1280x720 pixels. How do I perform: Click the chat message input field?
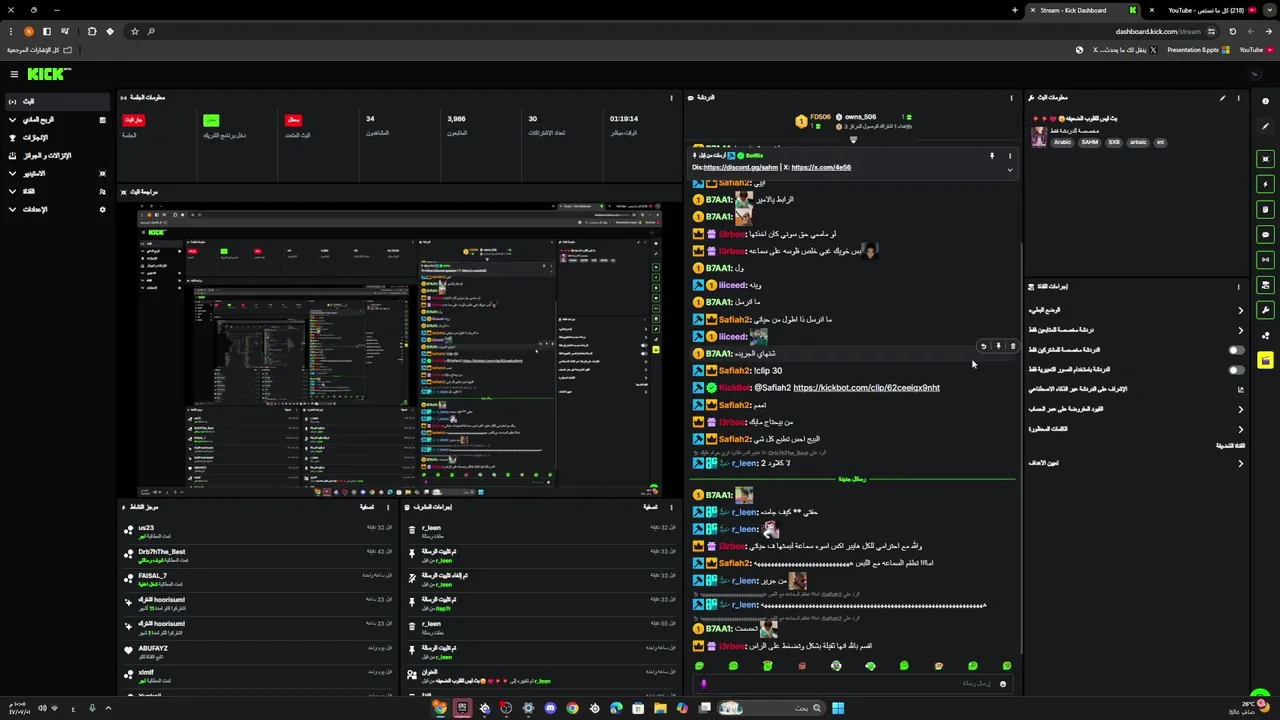852,684
